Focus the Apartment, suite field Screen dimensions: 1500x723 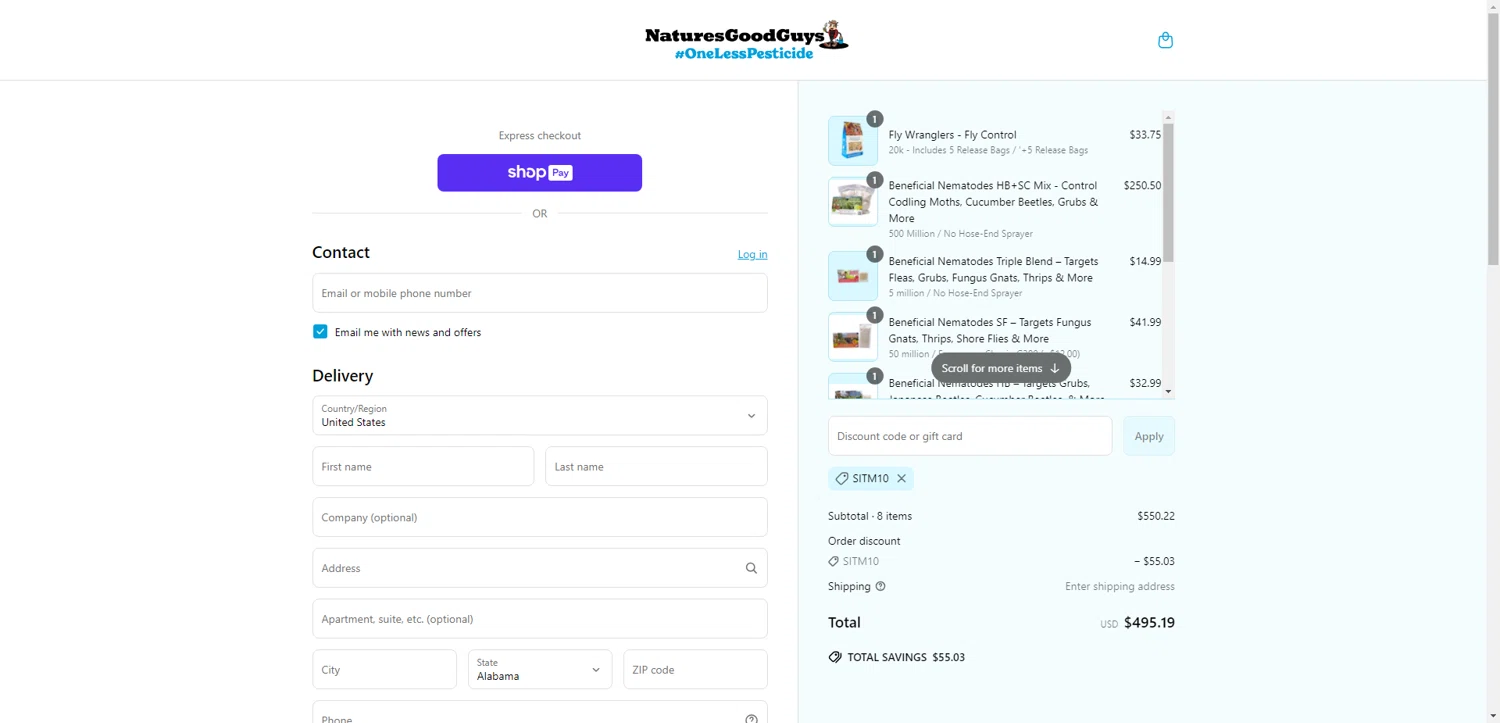pyautogui.click(x=540, y=619)
